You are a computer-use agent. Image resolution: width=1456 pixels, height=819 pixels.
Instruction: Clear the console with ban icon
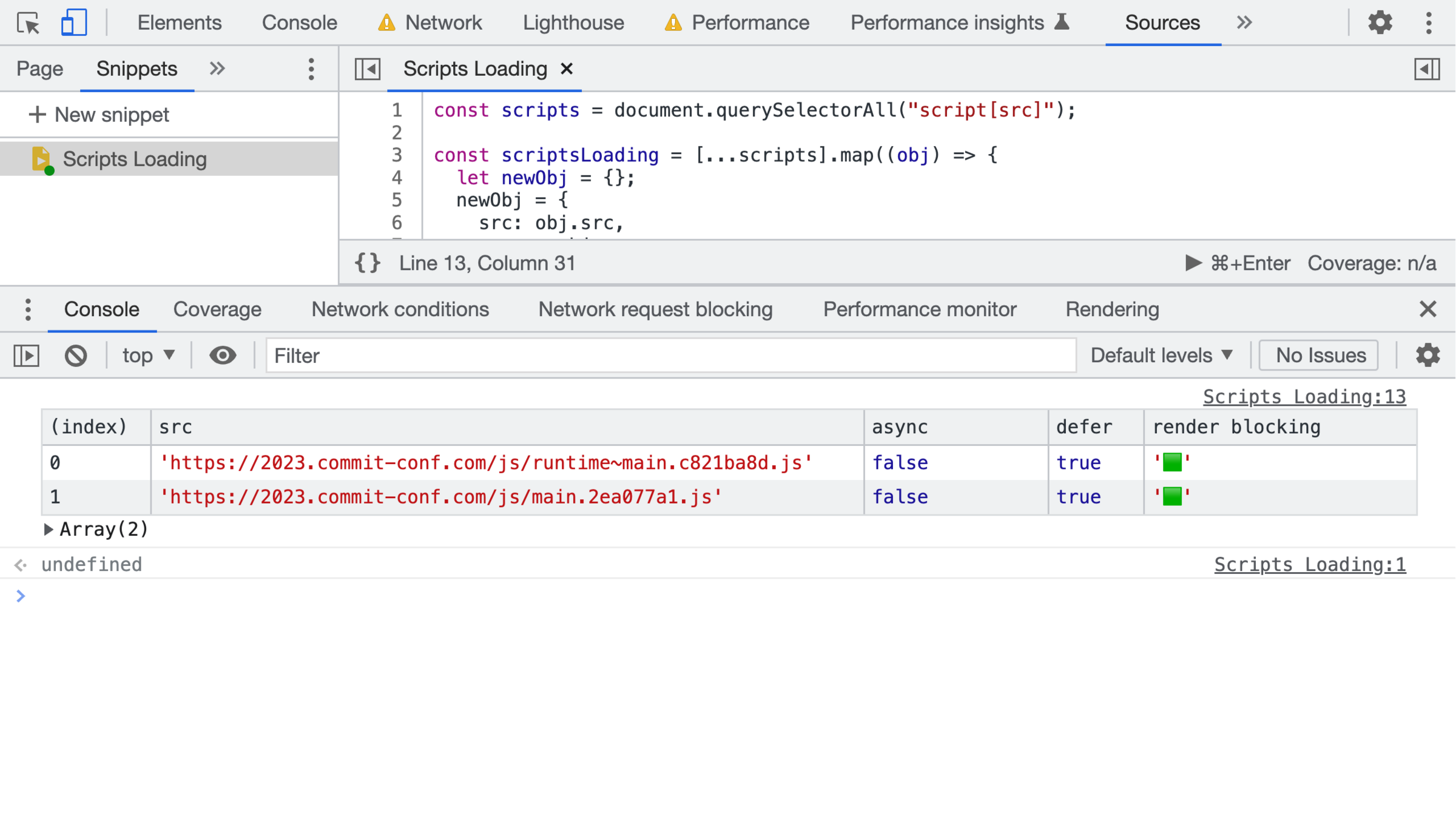point(76,356)
